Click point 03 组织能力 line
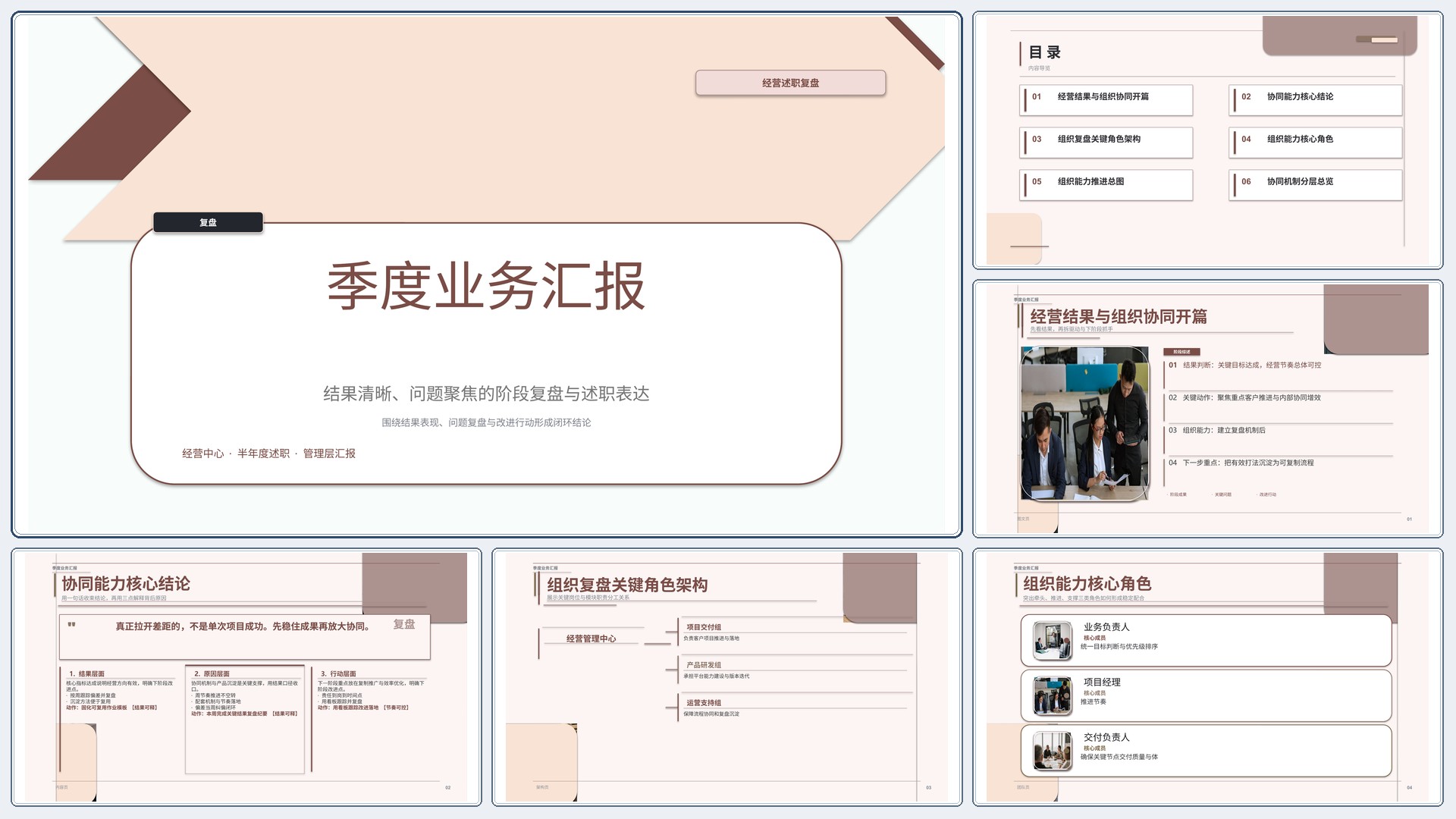The image size is (1456, 819). 1216,430
